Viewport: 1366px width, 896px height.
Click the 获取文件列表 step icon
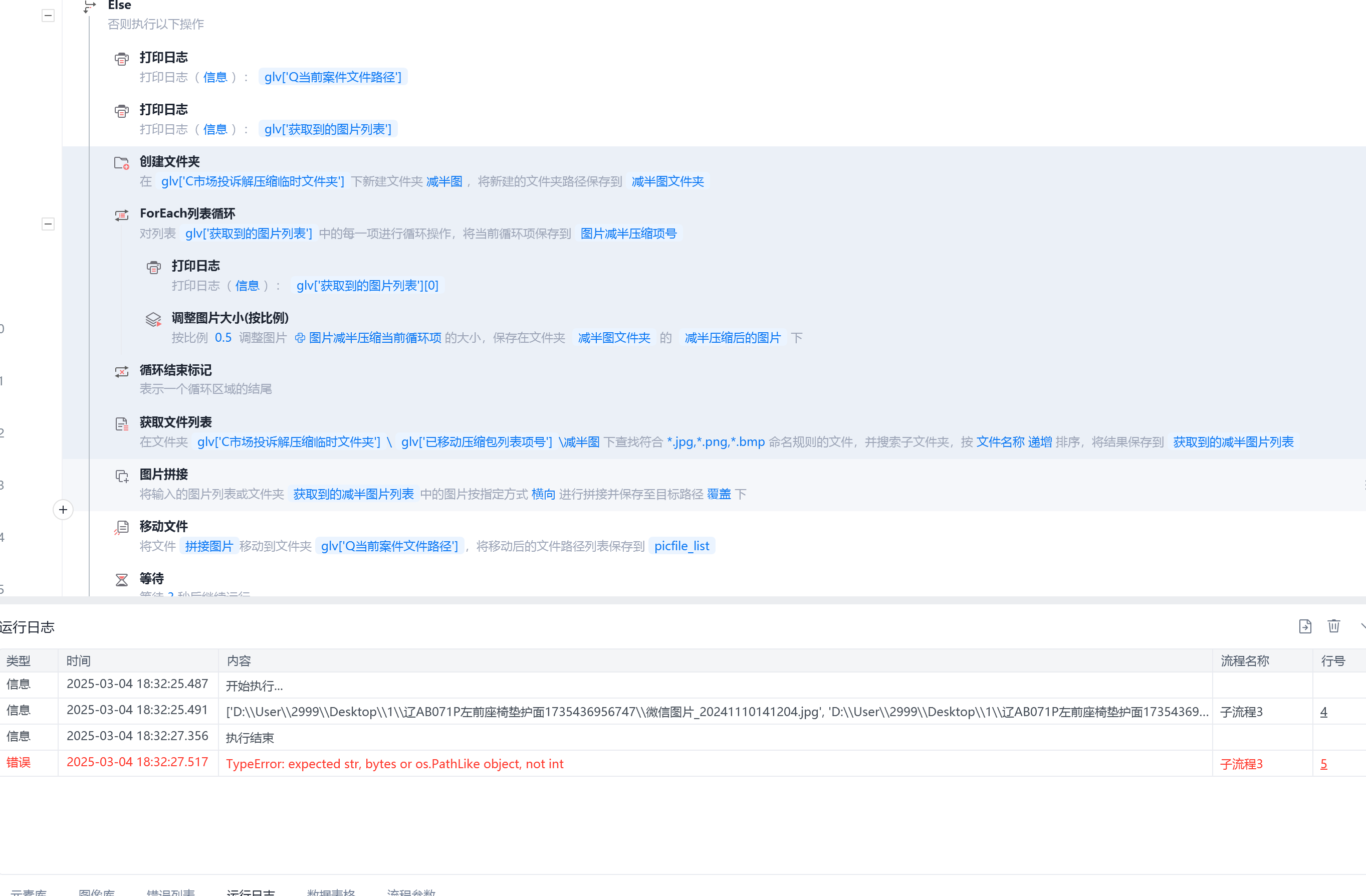tap(121, 424)
